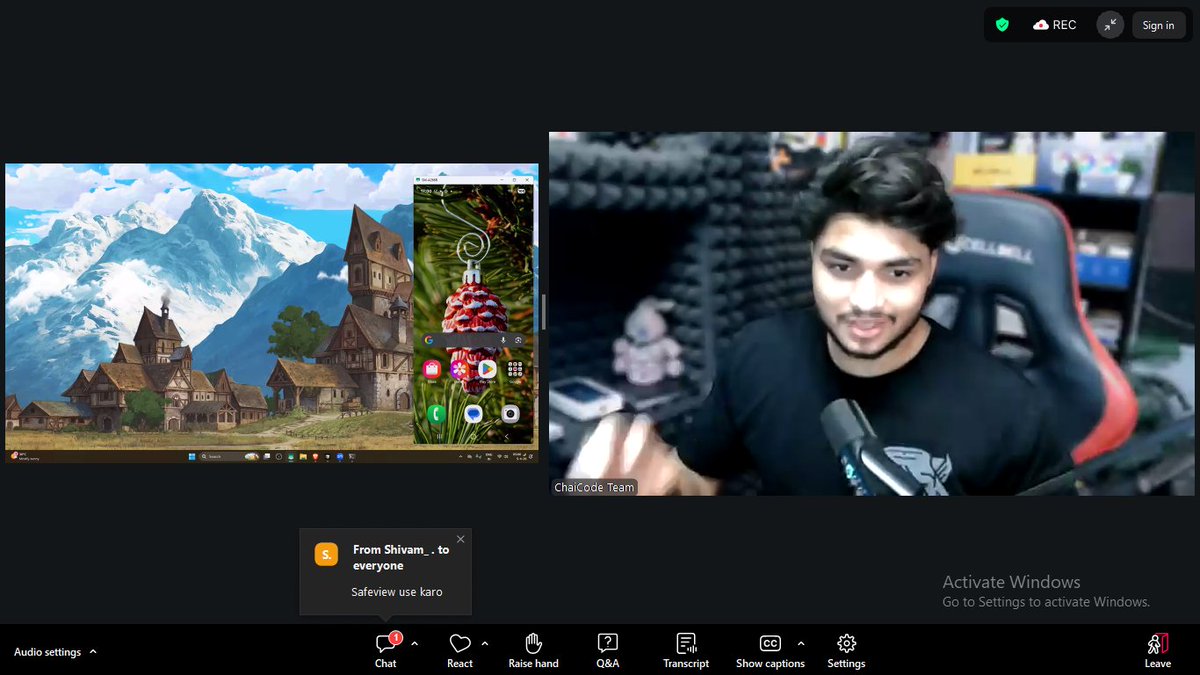Open File Explorer on shared taskbar
Viewport: 1200px width, 675px height.
click(x=303, y=457)
